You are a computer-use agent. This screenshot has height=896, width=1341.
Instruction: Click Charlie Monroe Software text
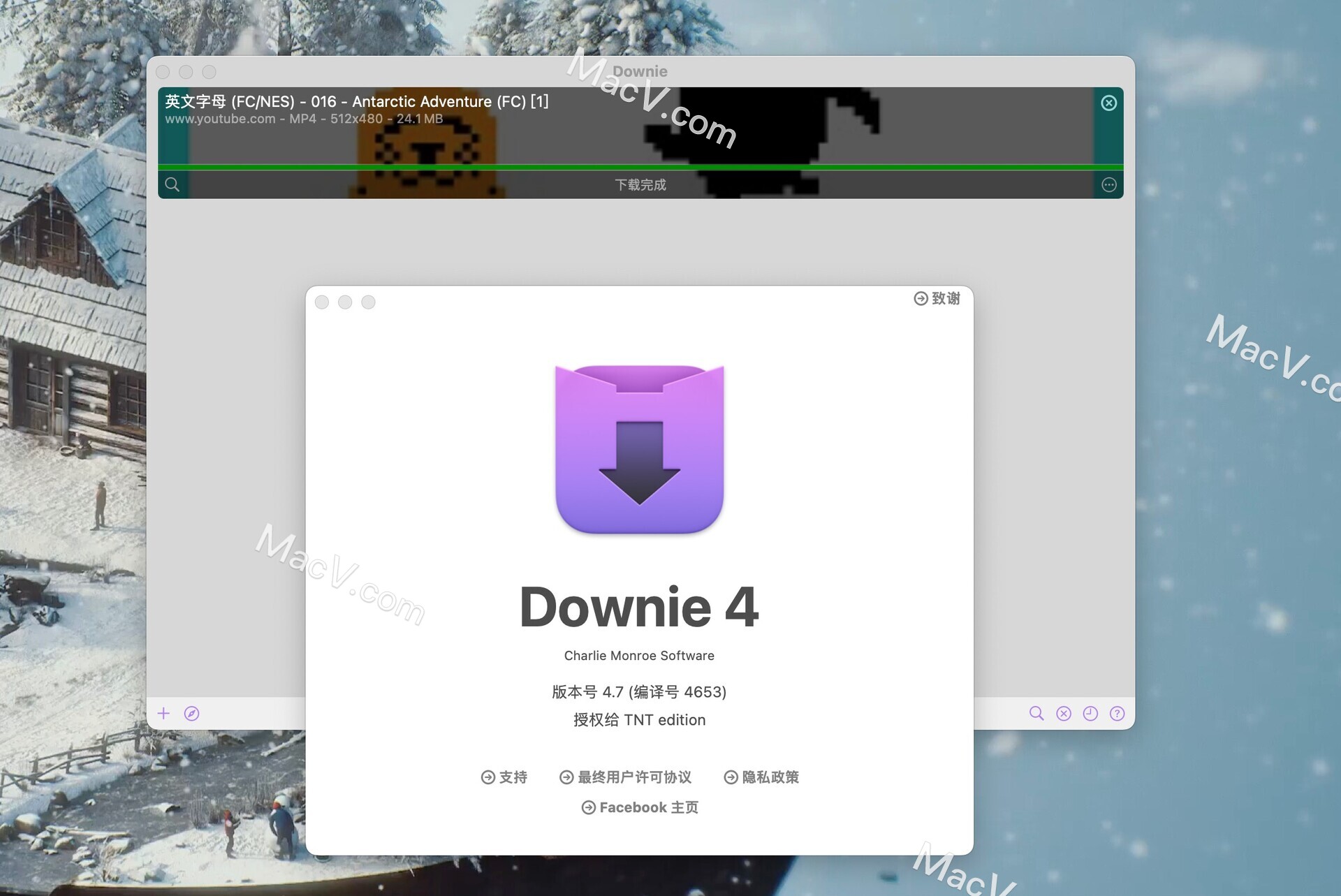coord(639,655)
